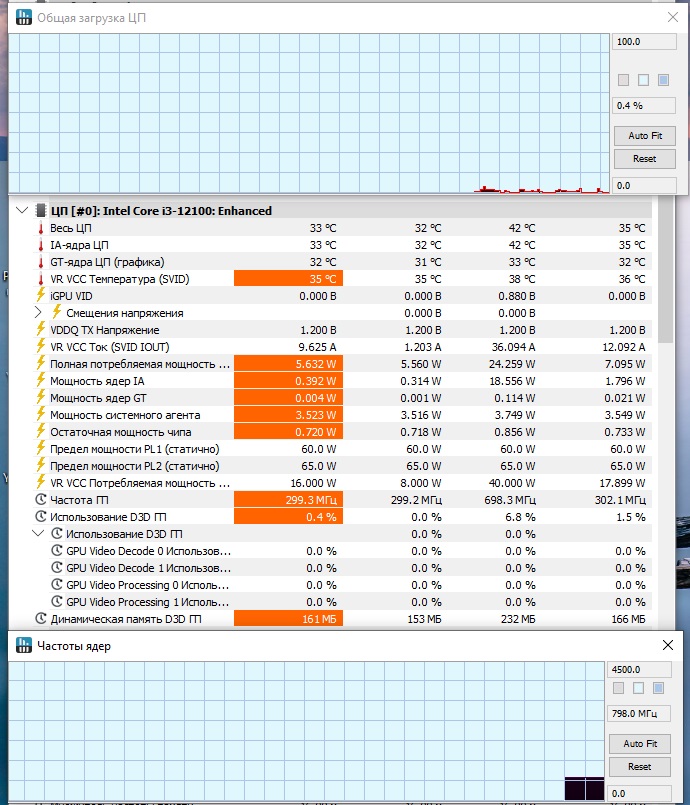690x805 pixels.
Task: Click Auto Fit in Общая загрузка ЦП window
Action: pyautogui.click(x=645, y=136)
